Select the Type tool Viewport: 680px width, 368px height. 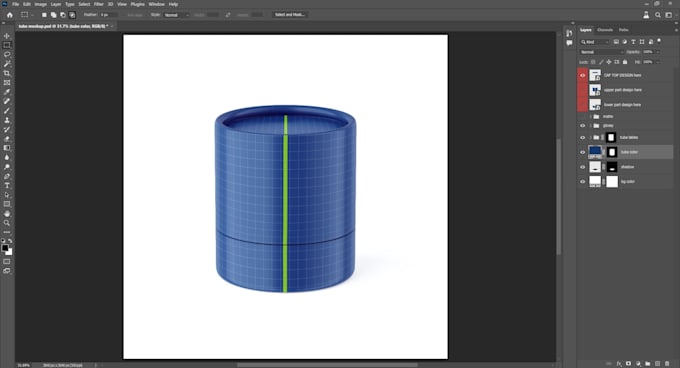click(7, 186)
